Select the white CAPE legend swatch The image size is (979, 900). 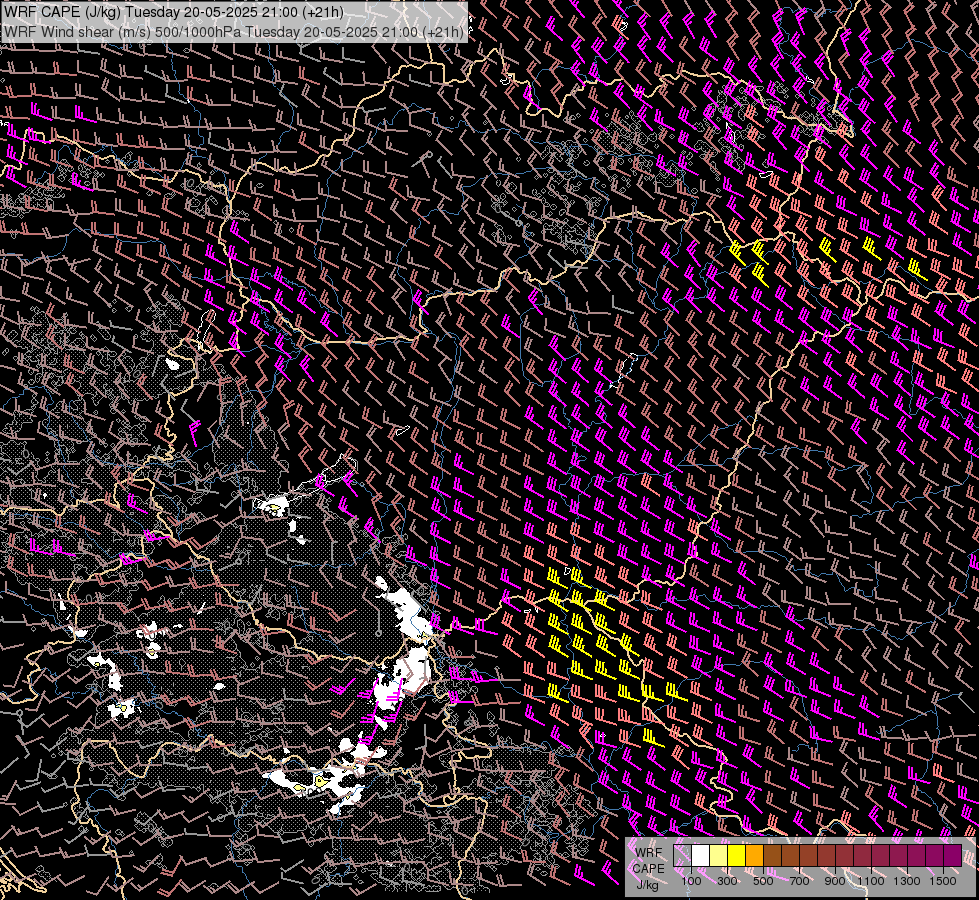click(701, 855)
